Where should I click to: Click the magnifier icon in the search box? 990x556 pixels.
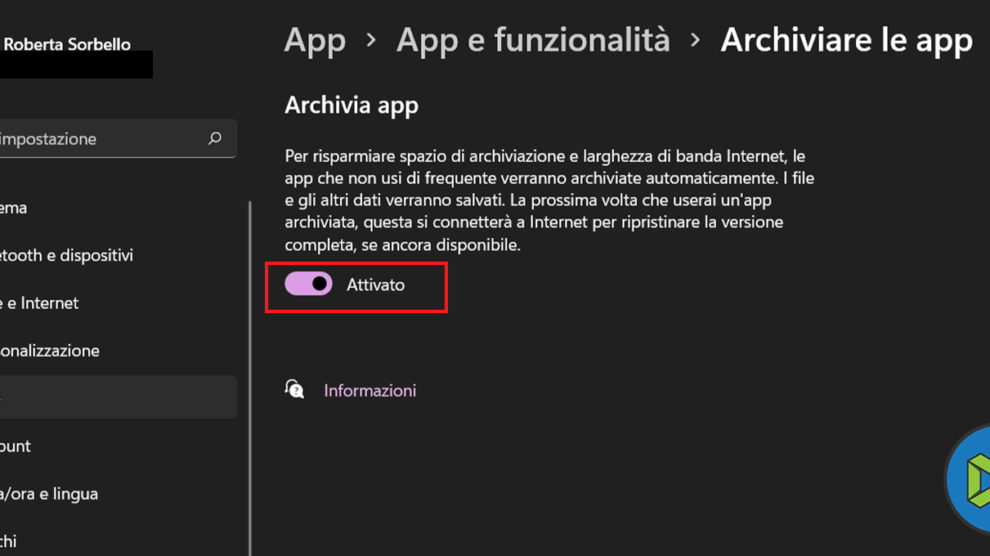tap(214, 139)
